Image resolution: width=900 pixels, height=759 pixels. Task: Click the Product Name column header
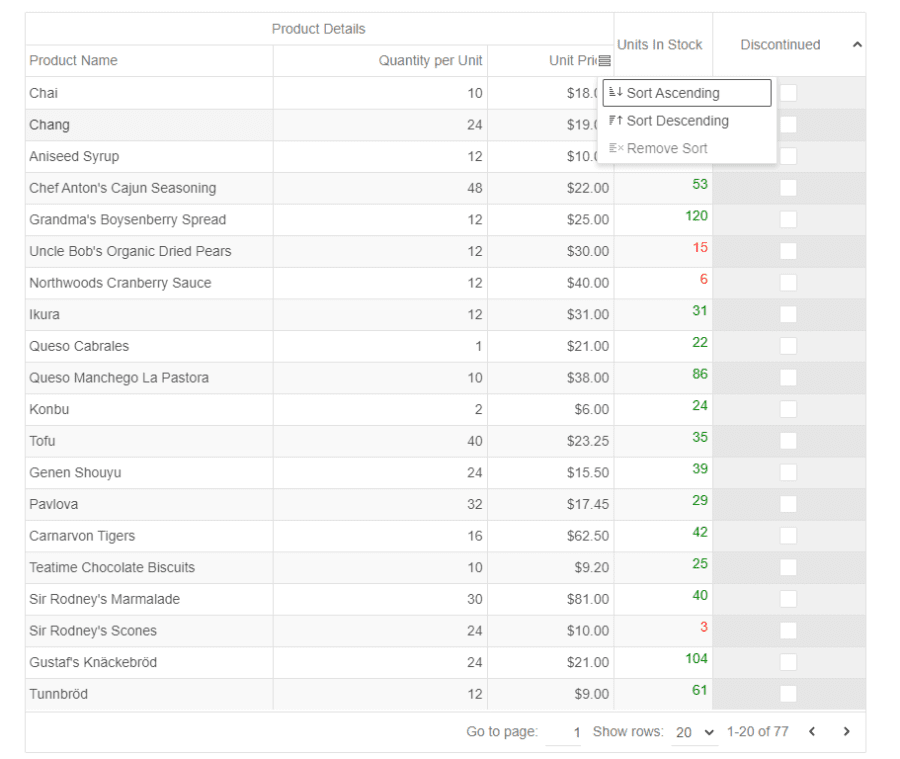point(73,61)
